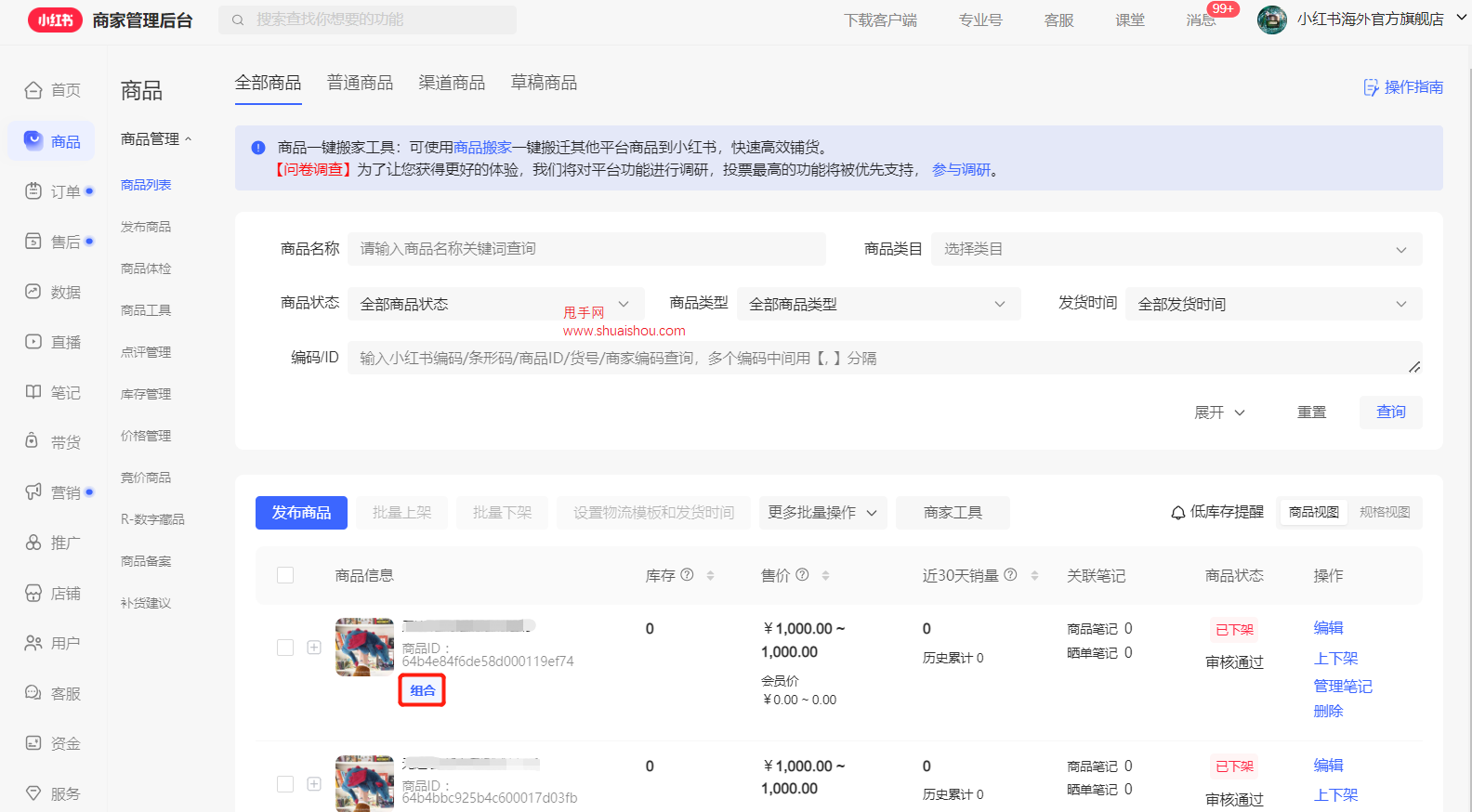Sort by 售价 column arrows
The height and width of the screenshot is (812, 1472).
click(x=825, y=576)
